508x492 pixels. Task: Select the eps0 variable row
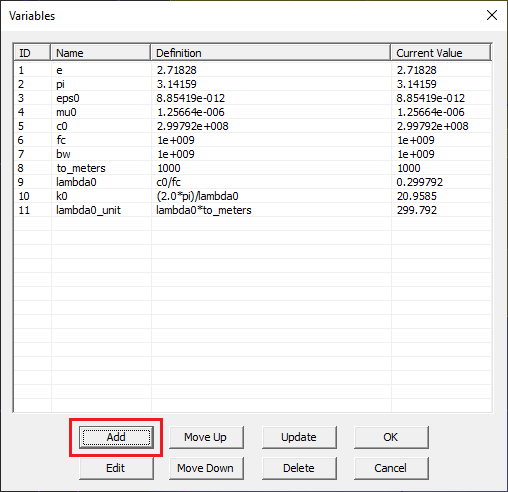[x=253, y=98]
